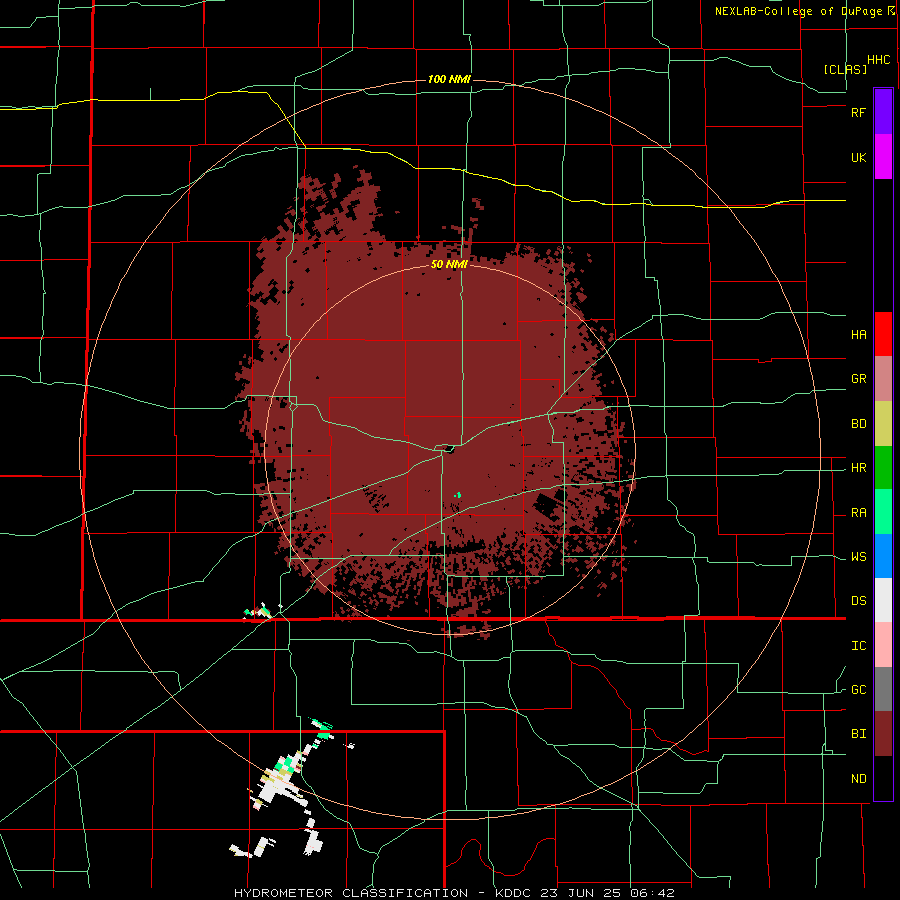Click the ND black legend swatch
Screen dimensions: 900x900
tap(883, 778)
